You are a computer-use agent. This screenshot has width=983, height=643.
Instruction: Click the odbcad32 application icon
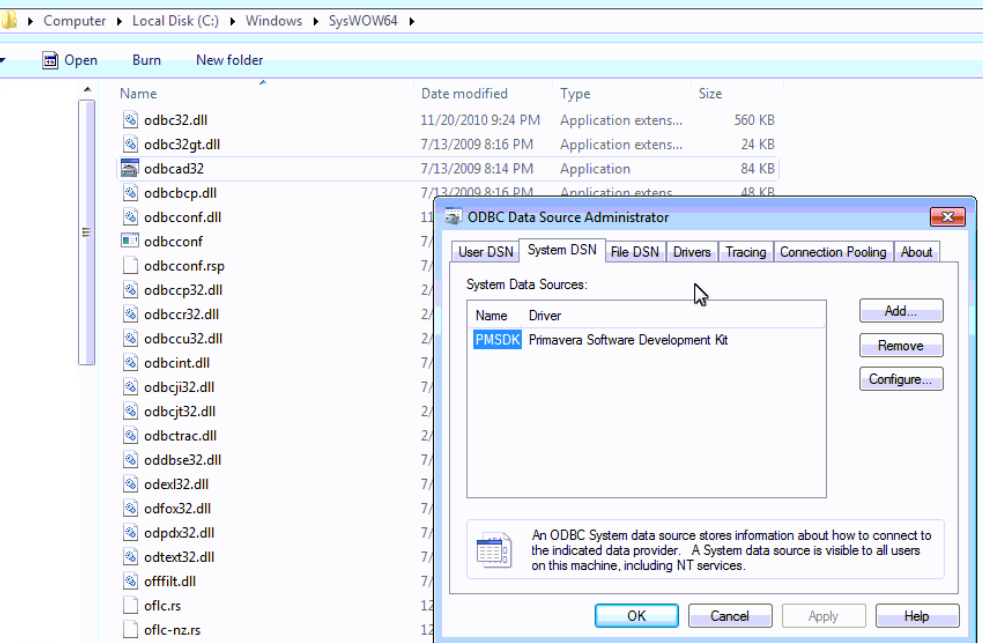pos(129,169)
